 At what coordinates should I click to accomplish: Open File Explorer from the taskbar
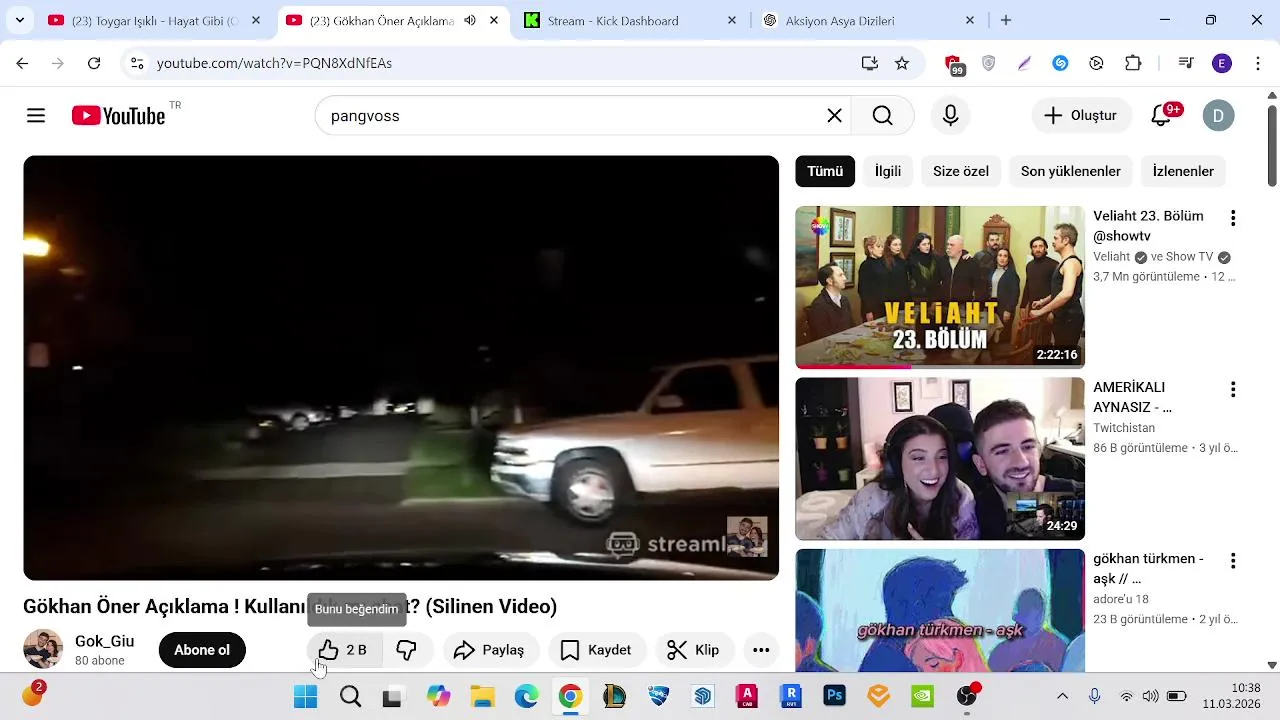click(482, 697)
